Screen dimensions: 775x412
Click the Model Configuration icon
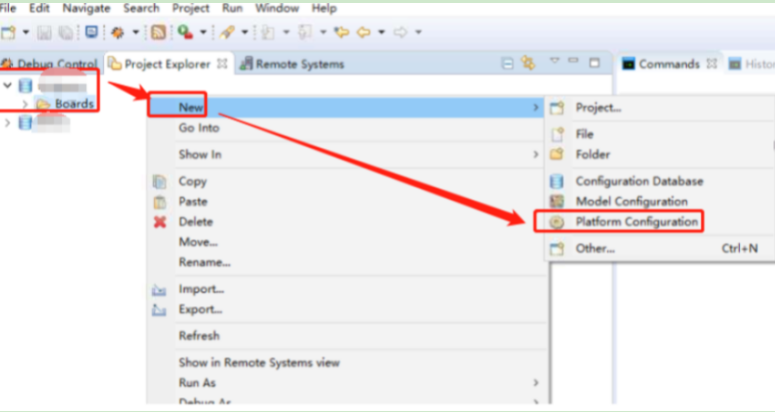tap(557, 201)
